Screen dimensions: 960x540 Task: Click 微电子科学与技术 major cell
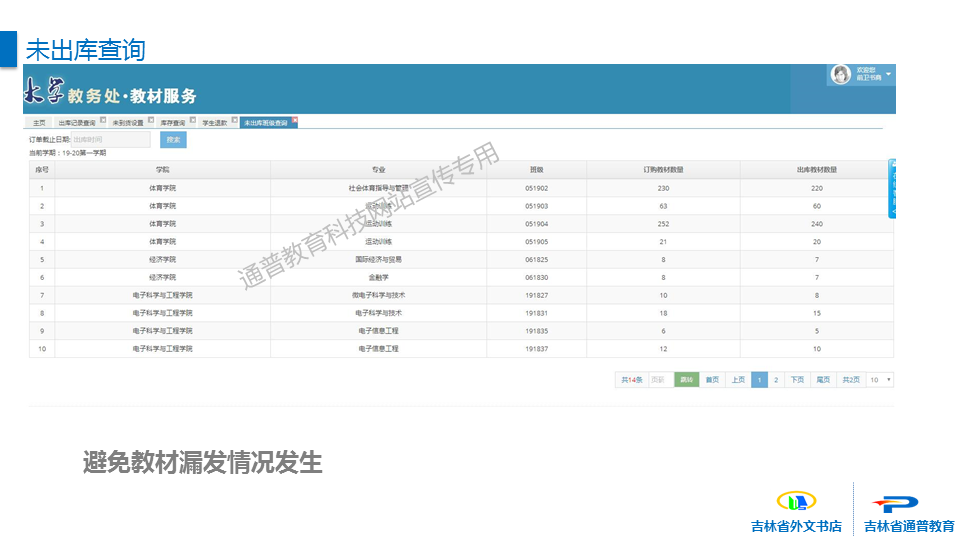(378, 295)
